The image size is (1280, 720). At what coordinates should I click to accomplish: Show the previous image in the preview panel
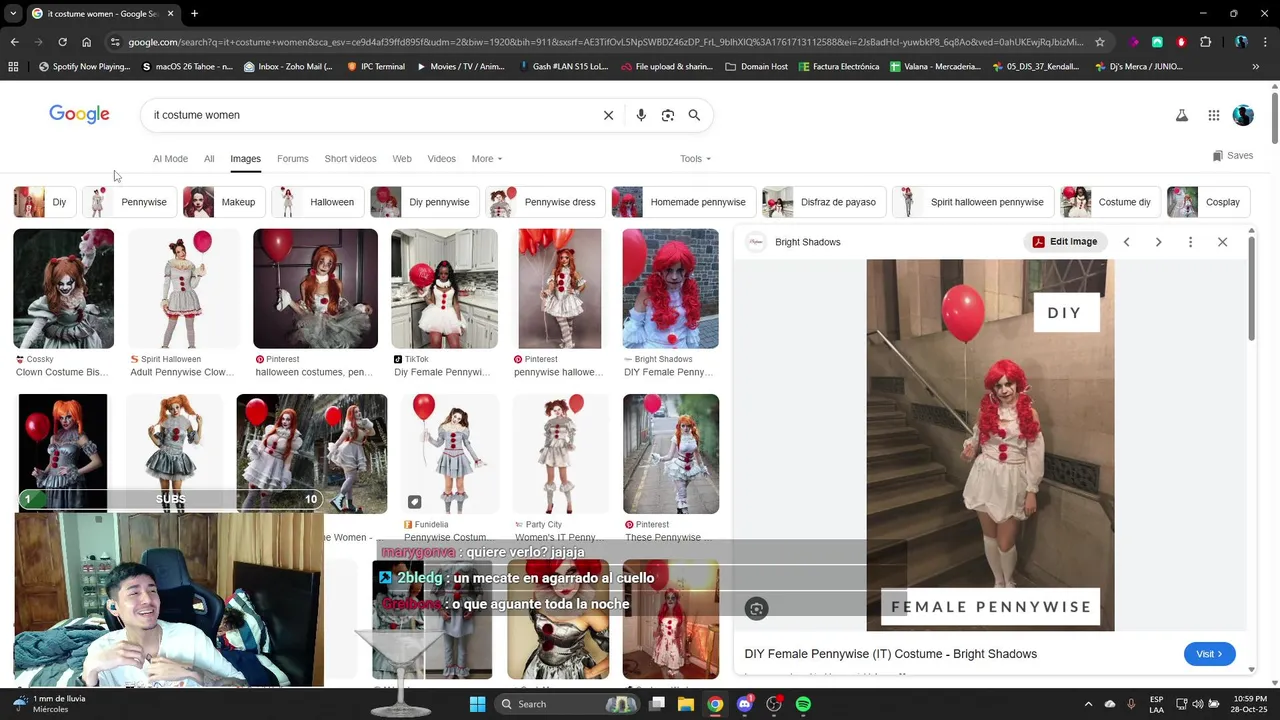point(1126,242)
